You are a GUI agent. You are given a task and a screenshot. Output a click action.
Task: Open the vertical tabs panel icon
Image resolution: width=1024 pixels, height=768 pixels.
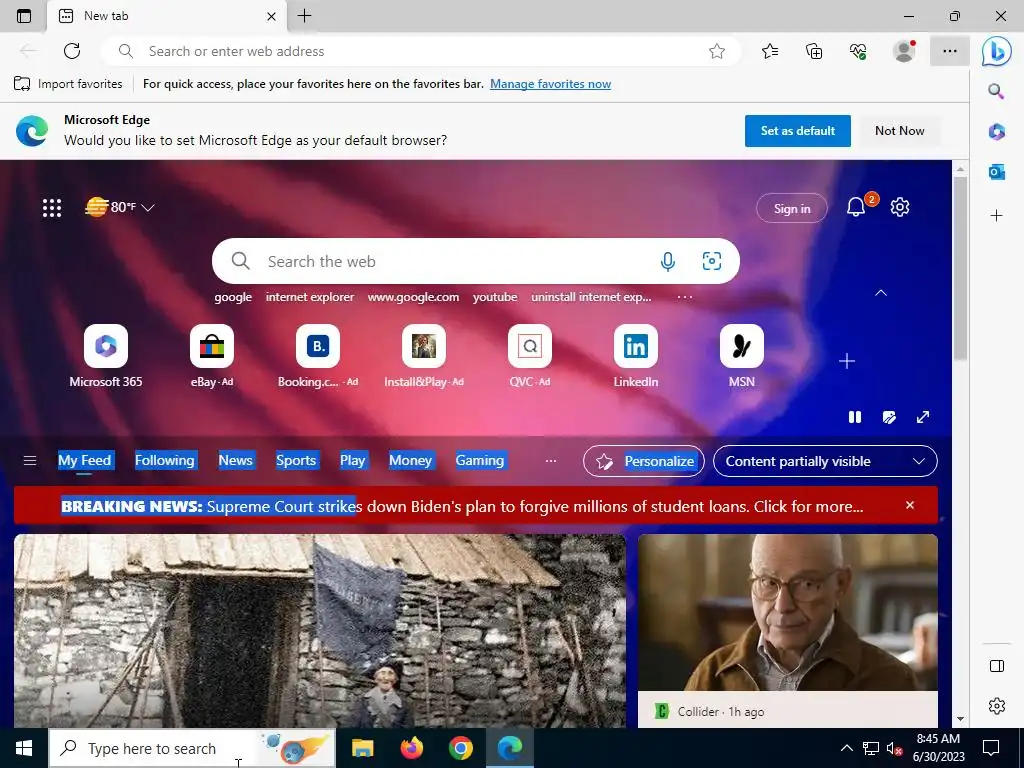24,16
